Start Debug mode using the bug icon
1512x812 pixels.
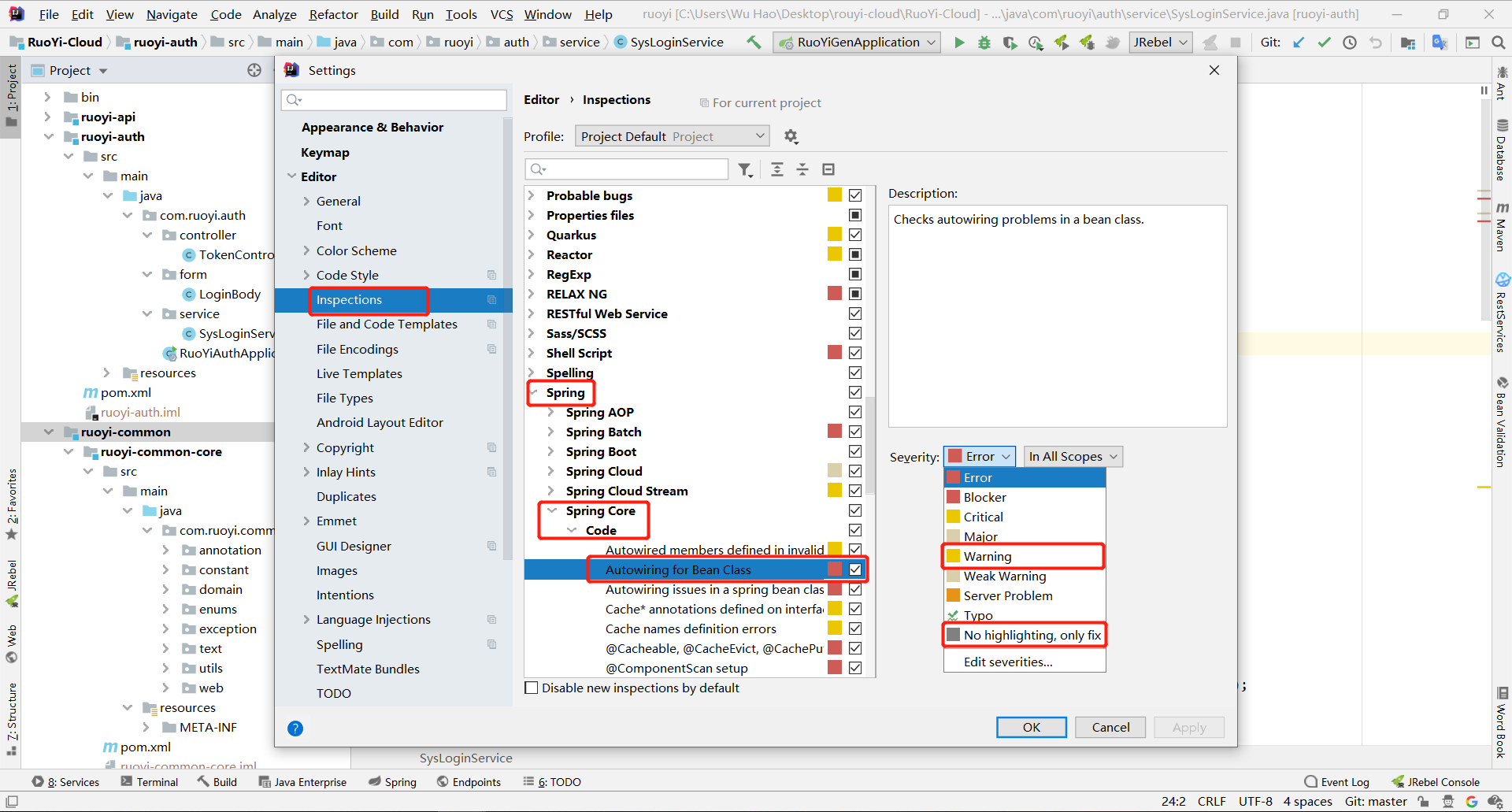[x=984, y=43]
